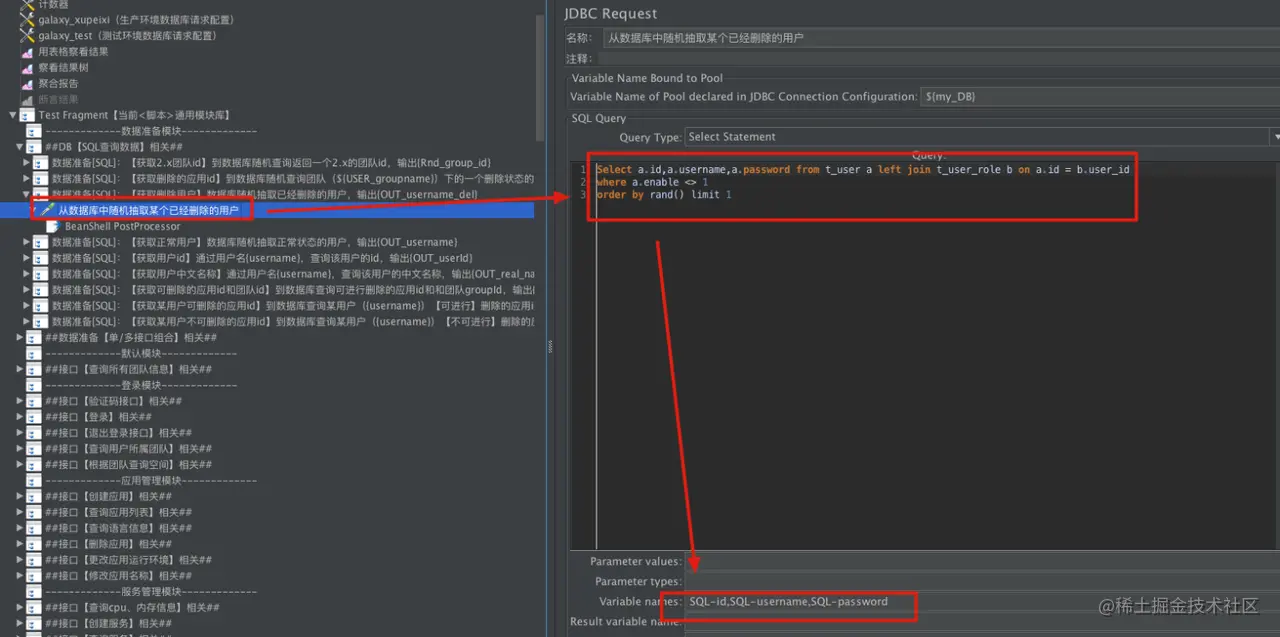Viewport: 1280px width, 637px height.
Task: Expand ##接口【查询所有团队信息】node
Action: point(20,369)
